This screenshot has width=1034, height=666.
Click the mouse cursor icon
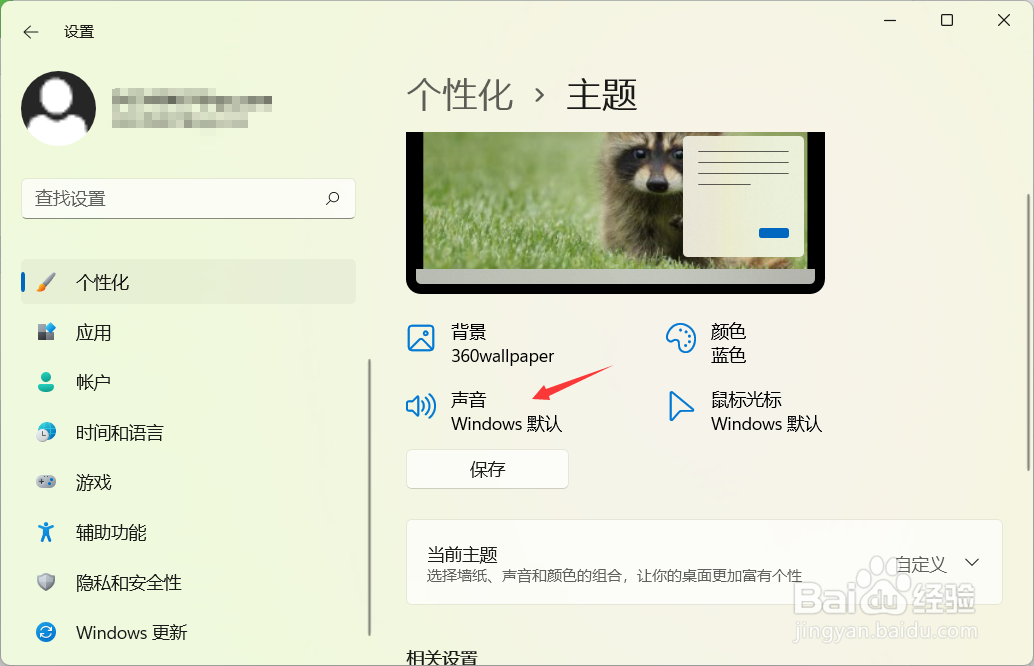(x=681, y=407)
